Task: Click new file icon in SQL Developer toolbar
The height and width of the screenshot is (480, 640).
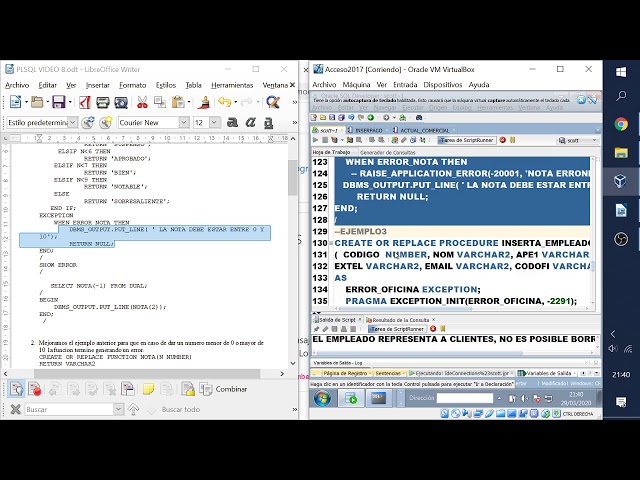Action: (x=314, y=118)
